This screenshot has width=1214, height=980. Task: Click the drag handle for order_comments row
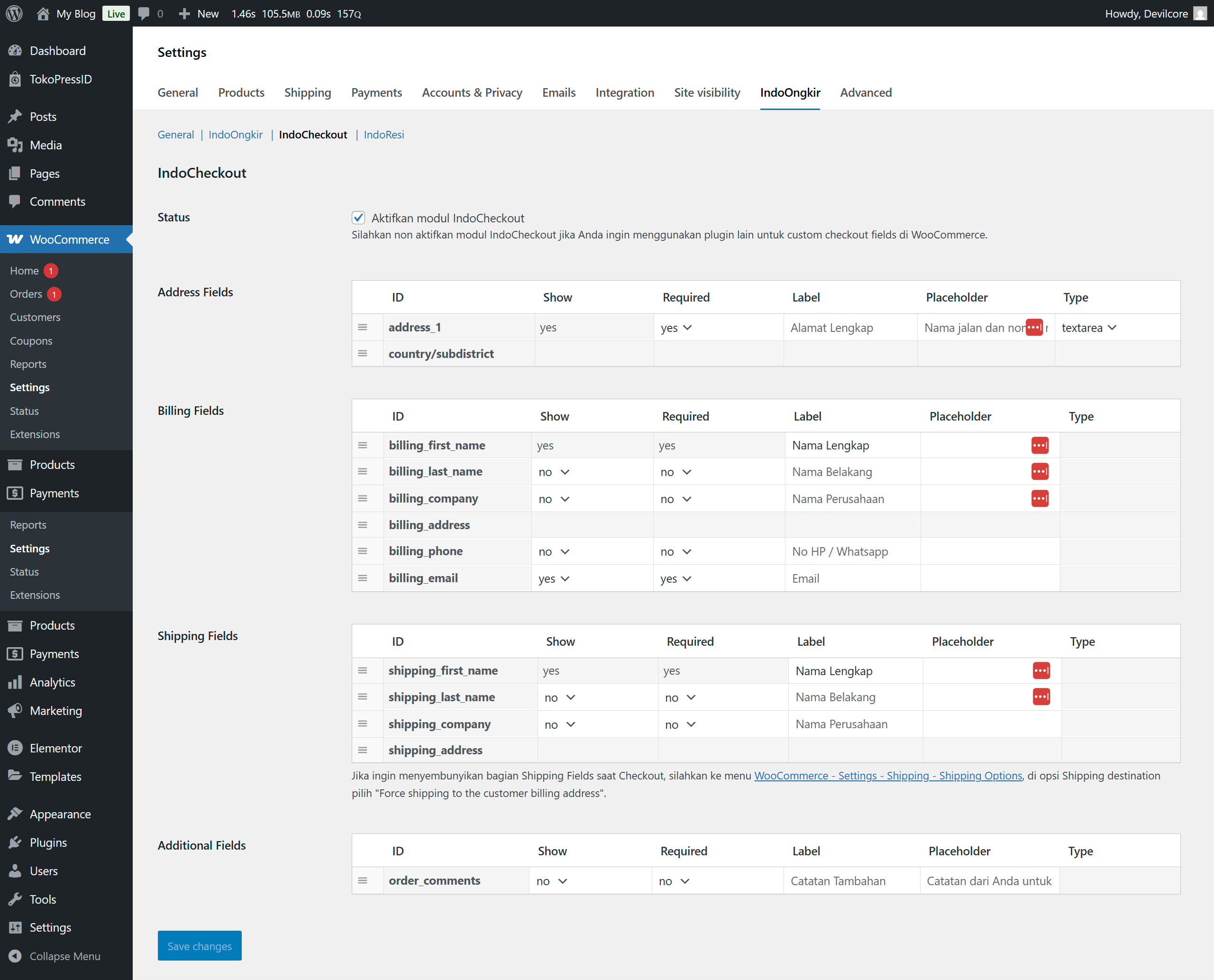(x=363, y=880)
